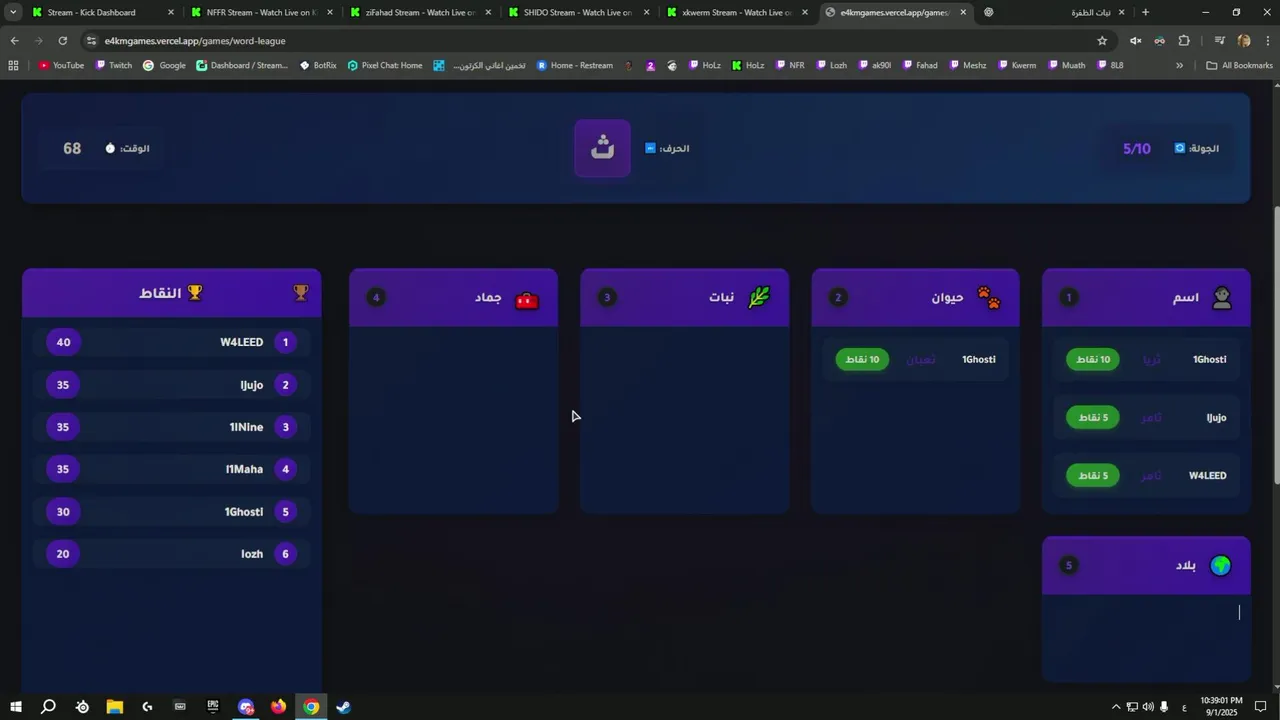The width and height of the screenshot is (1280, 720).
Task: Open the Kwerm bookmark
Action: pyautogui.click(x=1016, y=65)
